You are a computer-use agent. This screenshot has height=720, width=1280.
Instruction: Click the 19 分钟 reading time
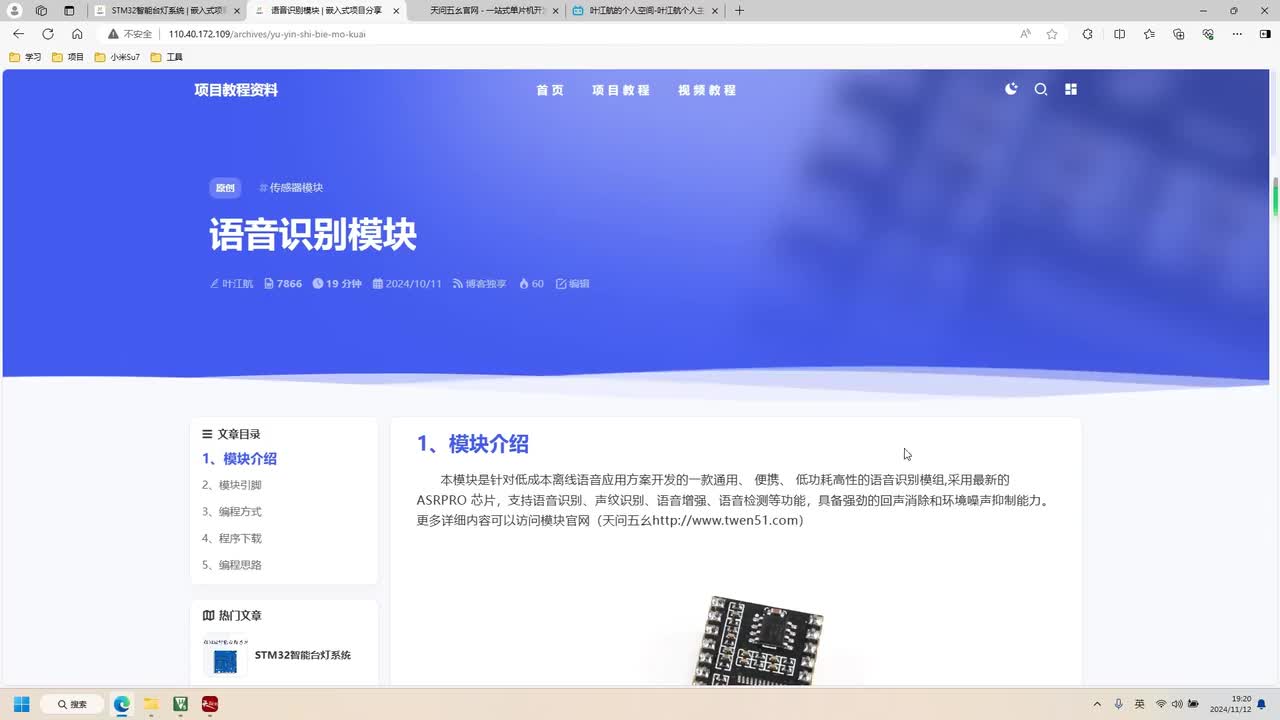337,284
